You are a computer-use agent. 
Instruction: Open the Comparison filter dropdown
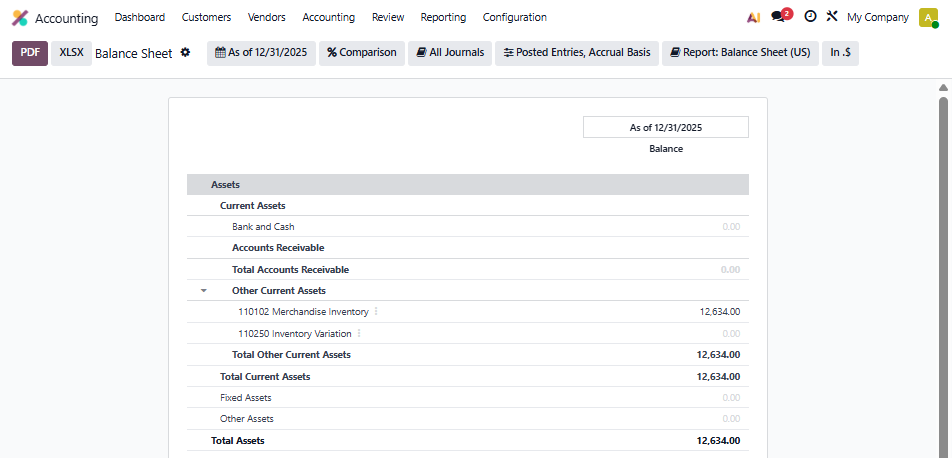point(361,53)
